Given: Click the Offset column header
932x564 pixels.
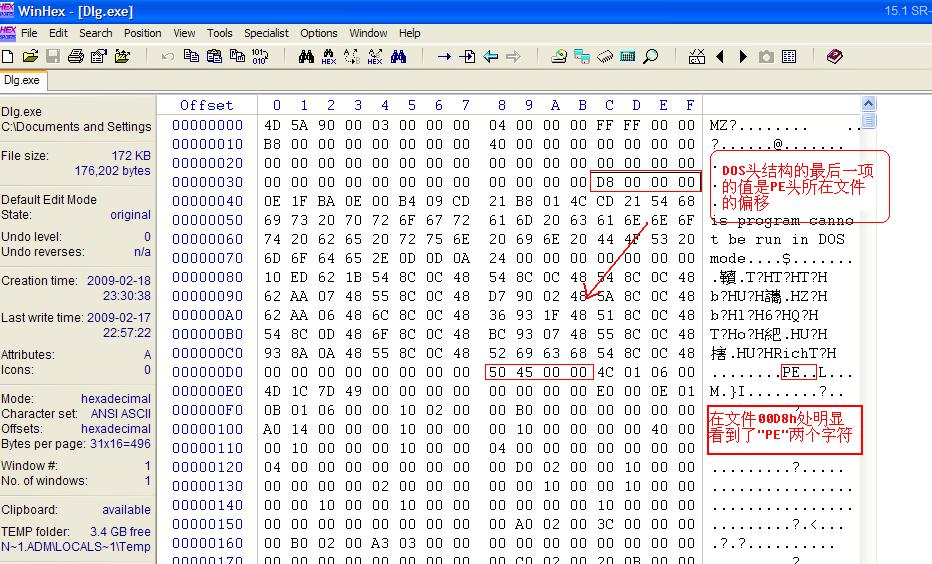Looking at the screenshot, I should click(x=207, y=105).
